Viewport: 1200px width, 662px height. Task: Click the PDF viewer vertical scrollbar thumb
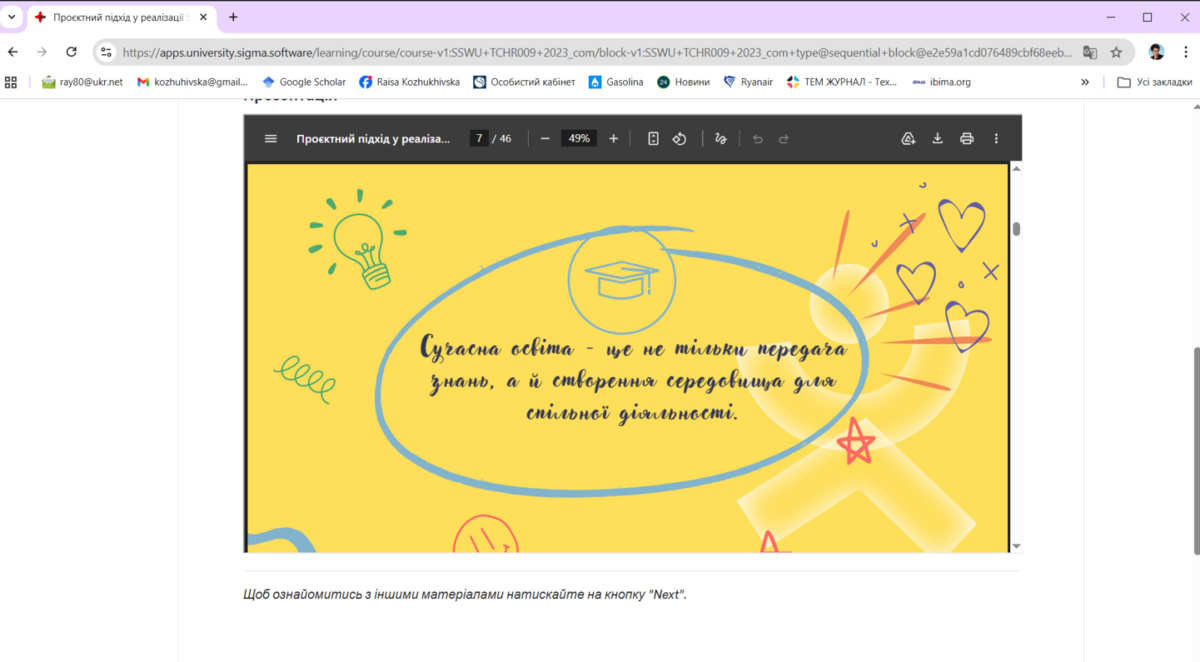(x=1017, y=229)
